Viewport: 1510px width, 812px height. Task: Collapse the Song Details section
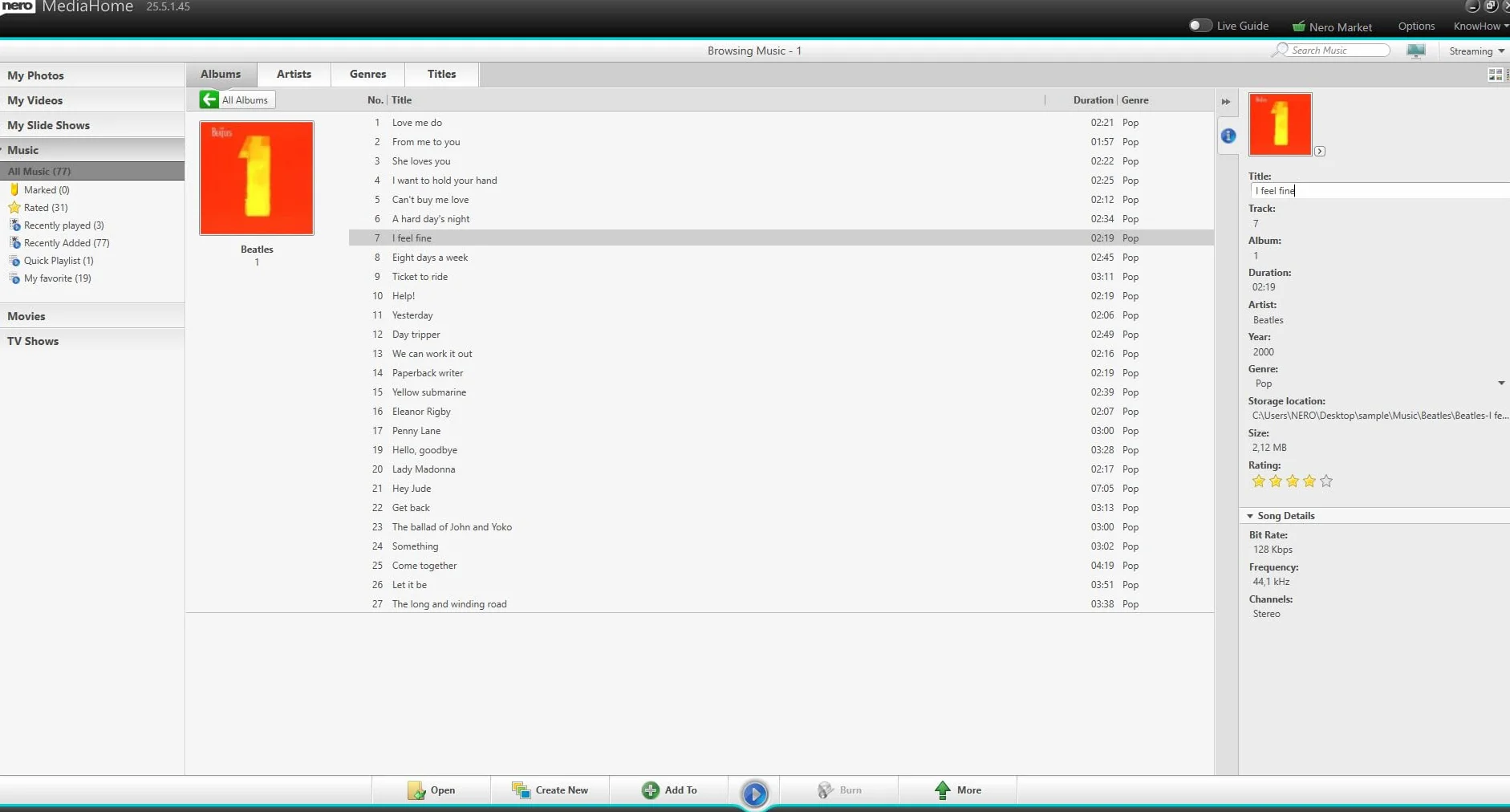(x=1250, y=516)
